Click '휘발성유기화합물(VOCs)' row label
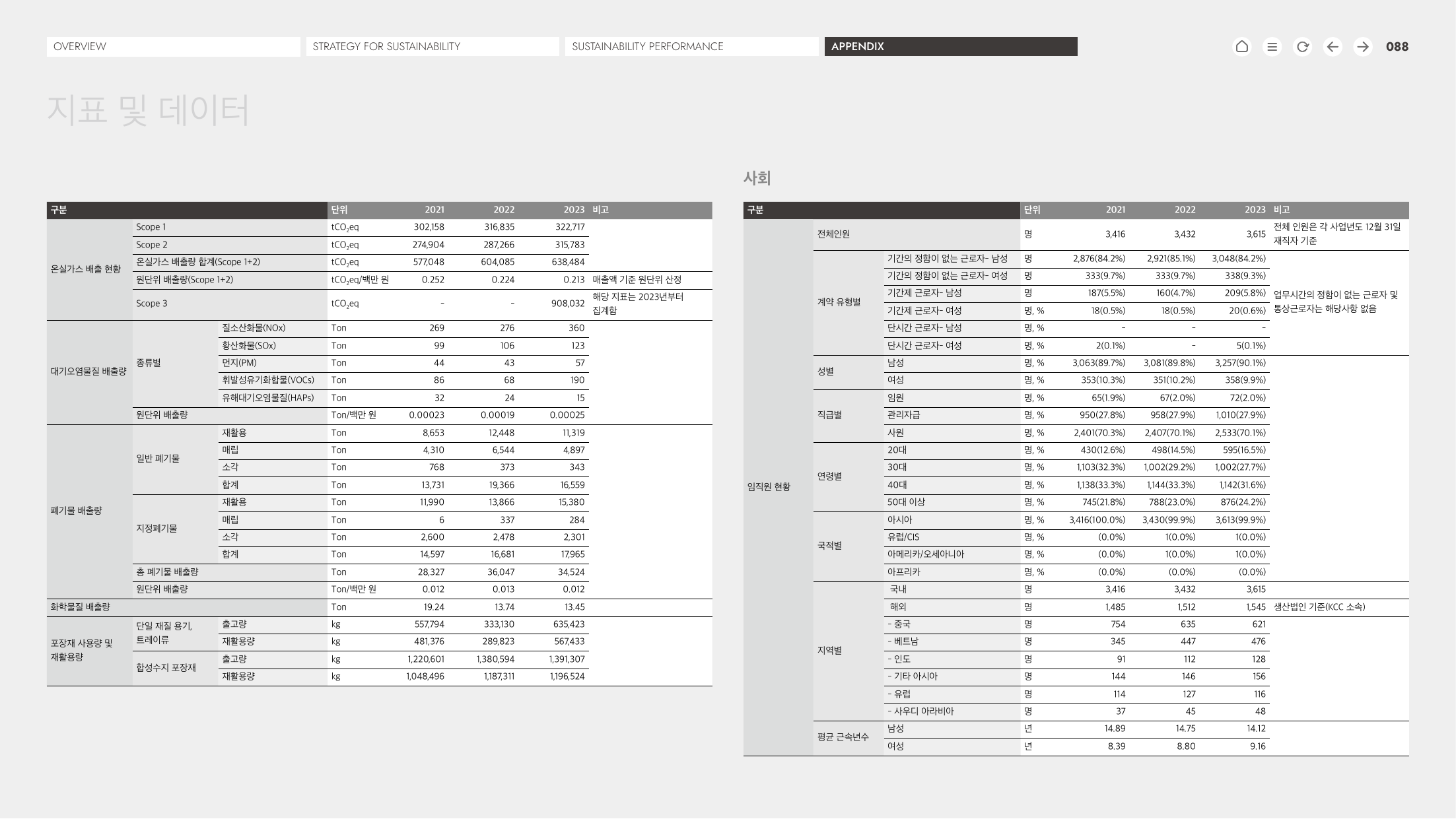The image size is (1456, 819). point(268,380)
